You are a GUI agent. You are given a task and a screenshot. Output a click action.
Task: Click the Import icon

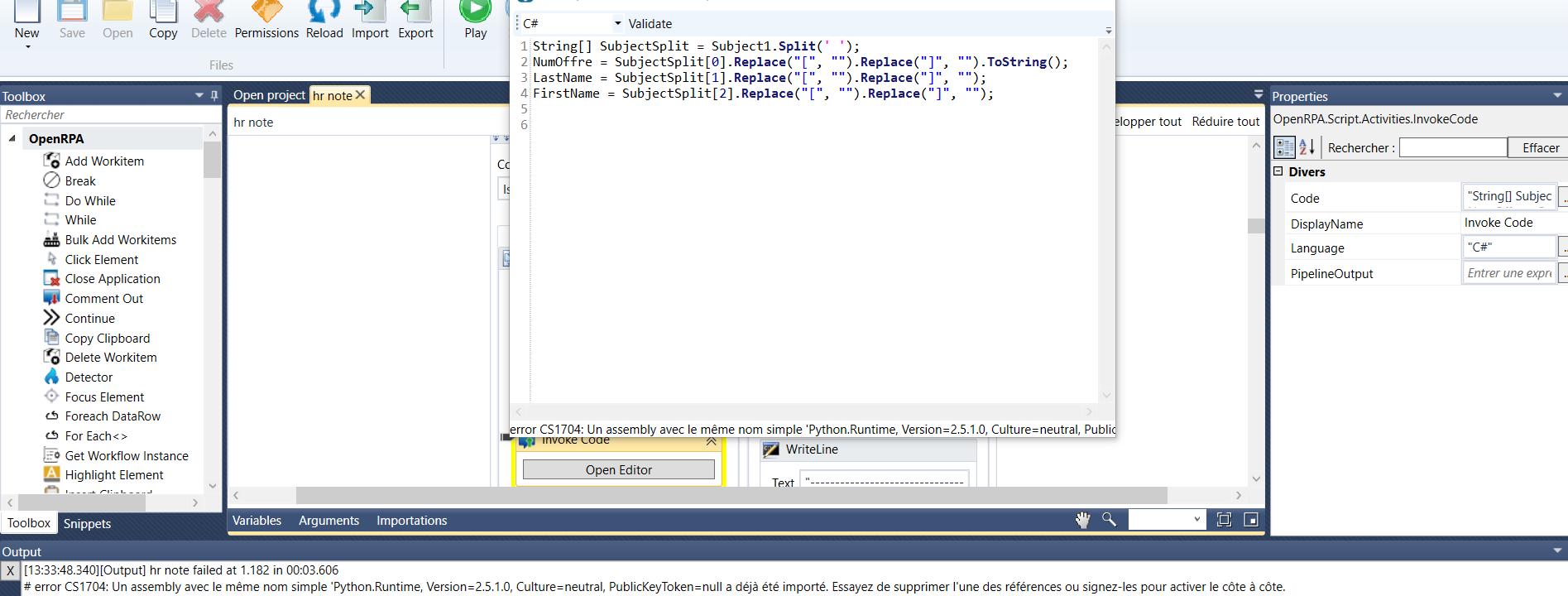(370, 11)
